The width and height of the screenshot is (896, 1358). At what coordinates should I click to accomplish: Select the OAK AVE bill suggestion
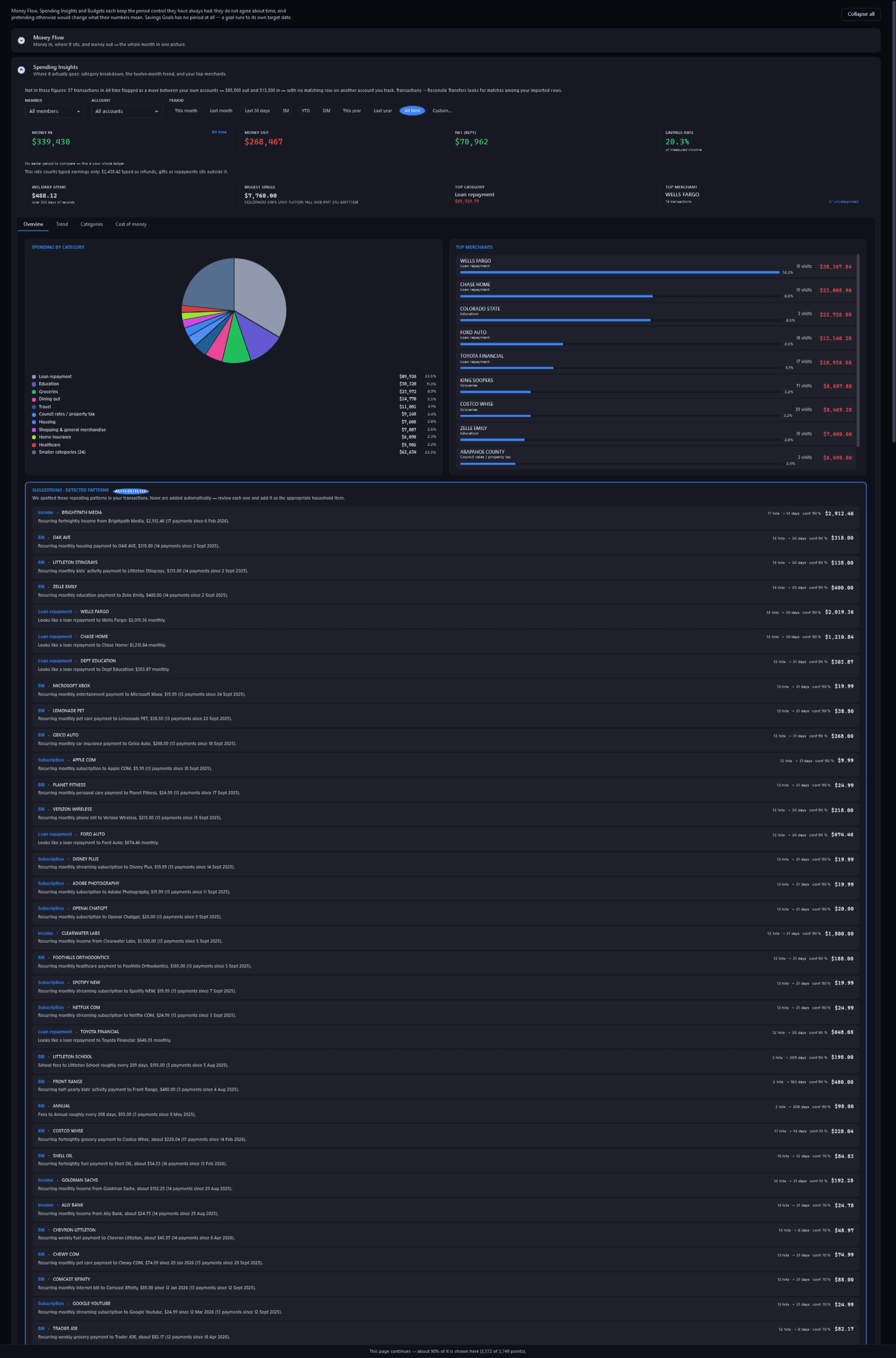[446, 542]
